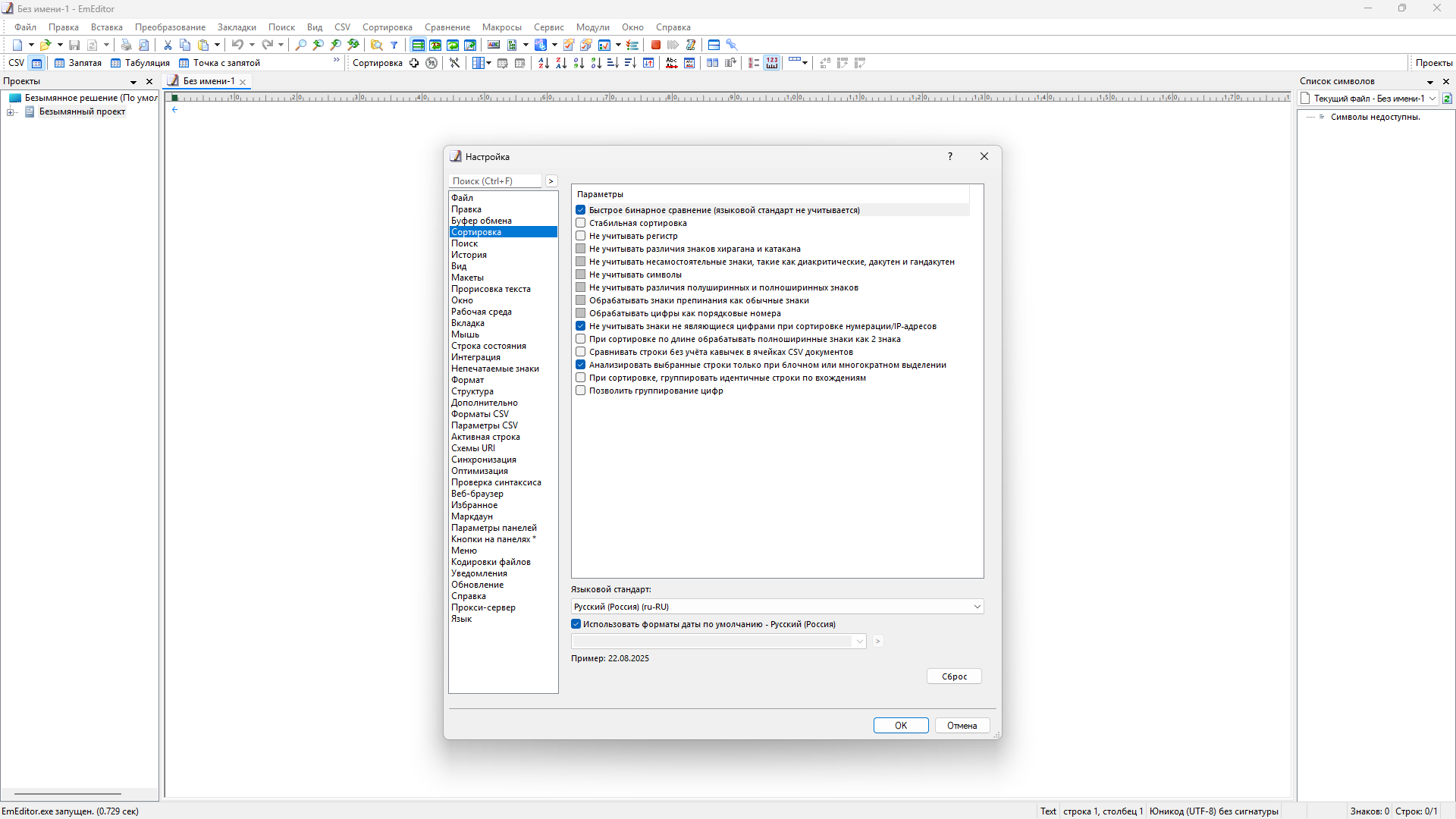The width and height of the screenshot is (1456, 819).
Task: Open the Справка menu in menu bar
Action: click(x=673, y=27)
